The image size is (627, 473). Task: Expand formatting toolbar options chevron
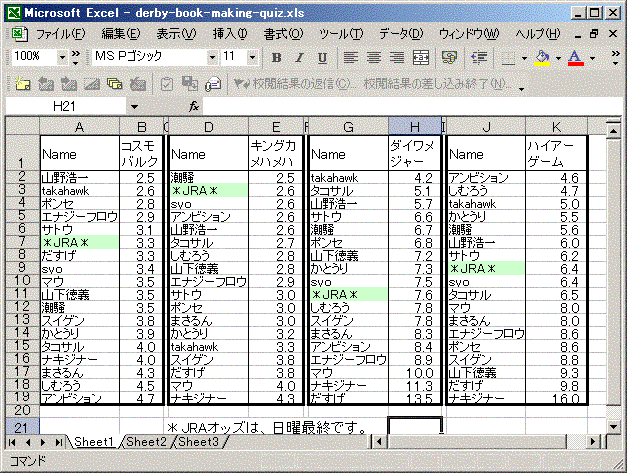pos(615,58)
